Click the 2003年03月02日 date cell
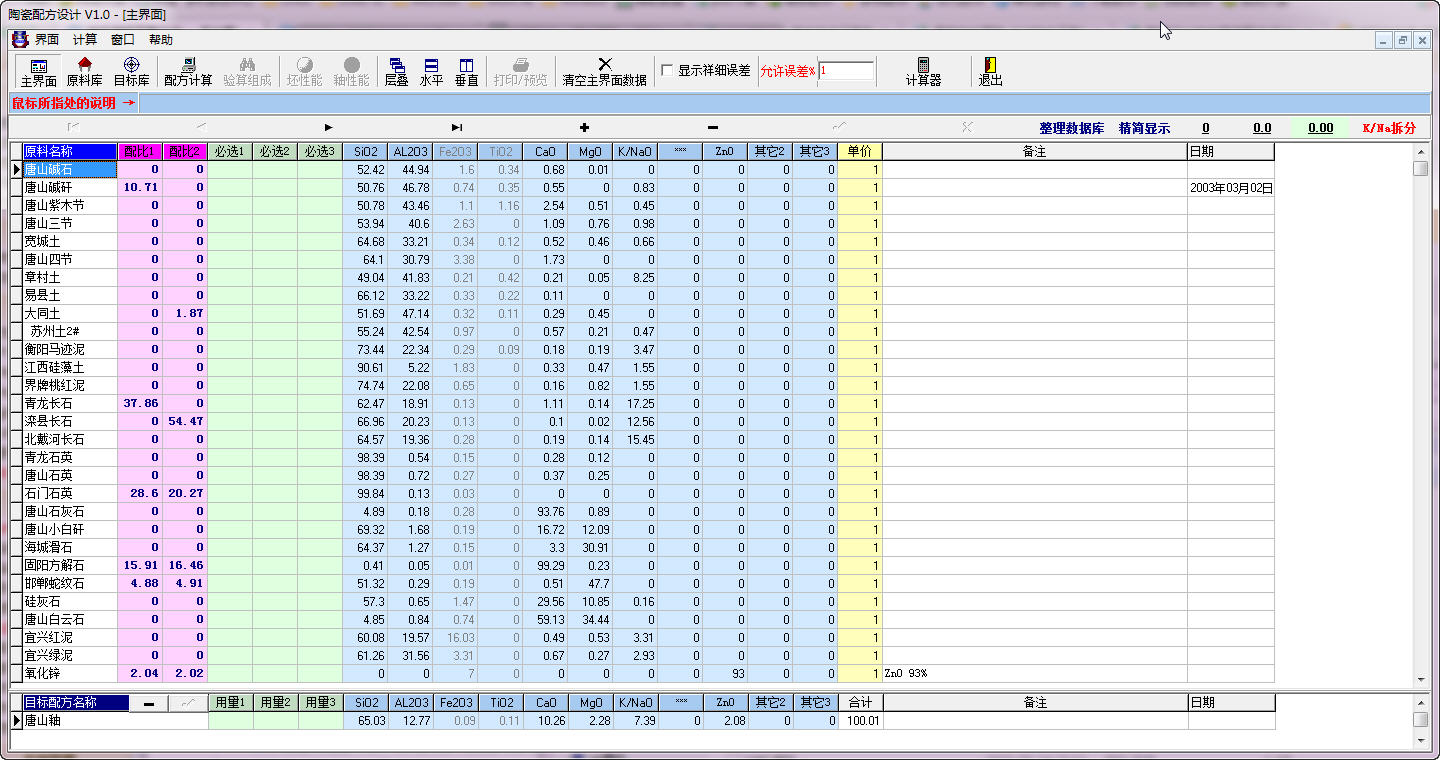 1231,188
